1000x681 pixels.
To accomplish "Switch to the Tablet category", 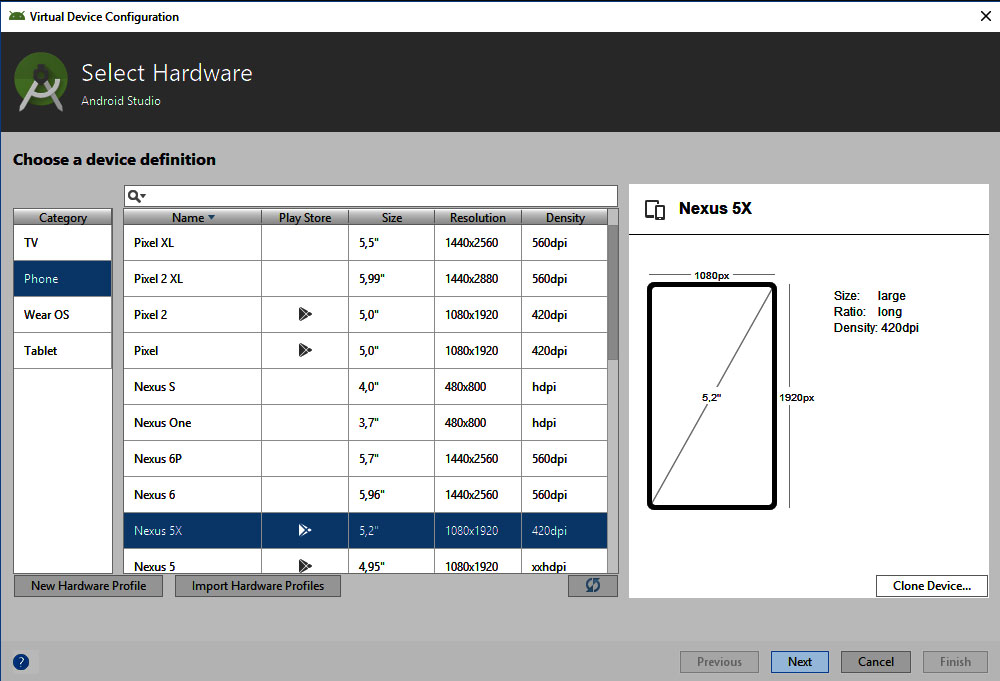I will [62, 351].
